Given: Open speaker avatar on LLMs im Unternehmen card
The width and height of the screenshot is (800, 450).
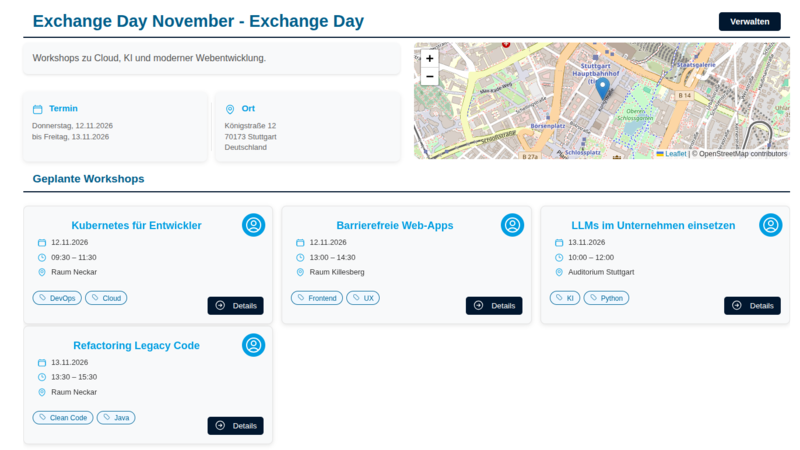Looking at the screenshot, I should 770,225.
